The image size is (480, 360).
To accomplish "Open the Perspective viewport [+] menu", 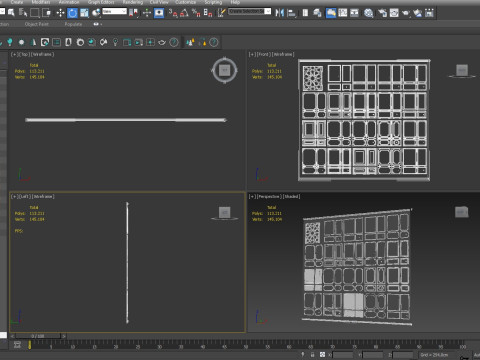I will pos(252,196).
